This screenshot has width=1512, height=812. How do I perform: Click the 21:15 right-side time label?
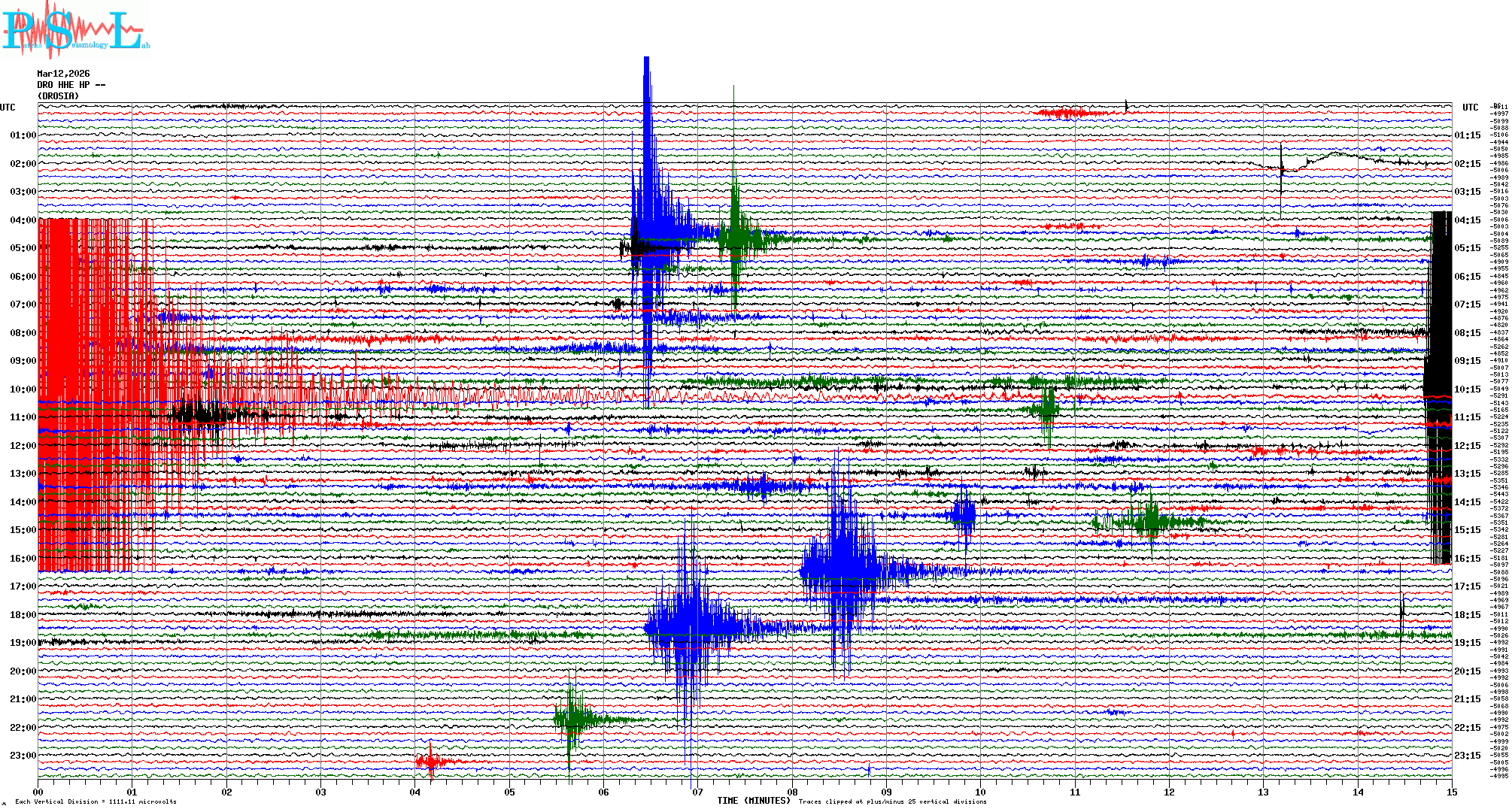[x=1467, y=699]
